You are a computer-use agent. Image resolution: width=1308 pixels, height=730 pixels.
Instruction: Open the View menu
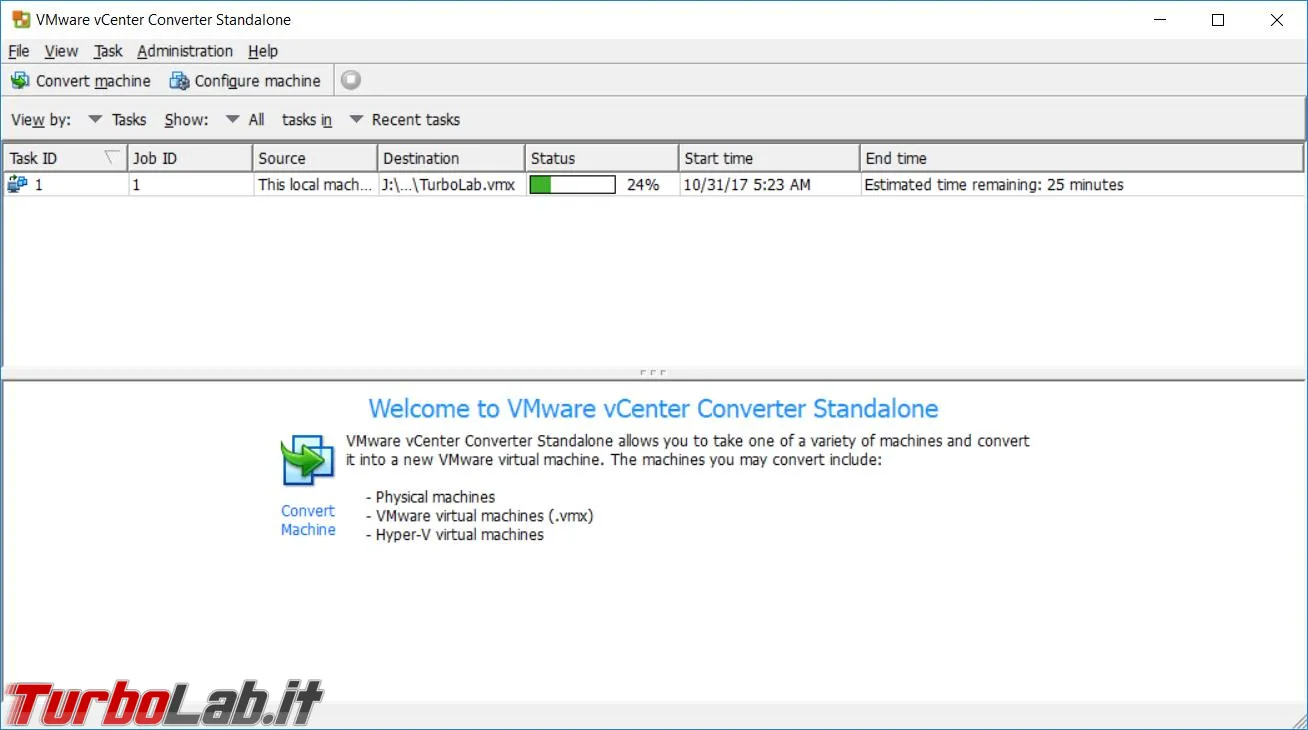pos(61,51)
